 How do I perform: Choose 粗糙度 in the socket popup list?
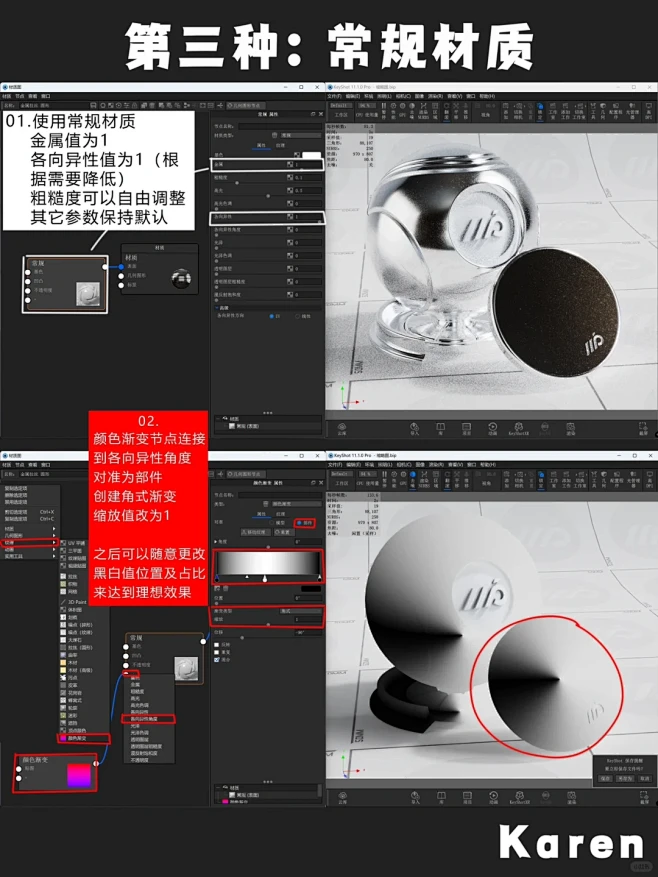pos(137,691)
